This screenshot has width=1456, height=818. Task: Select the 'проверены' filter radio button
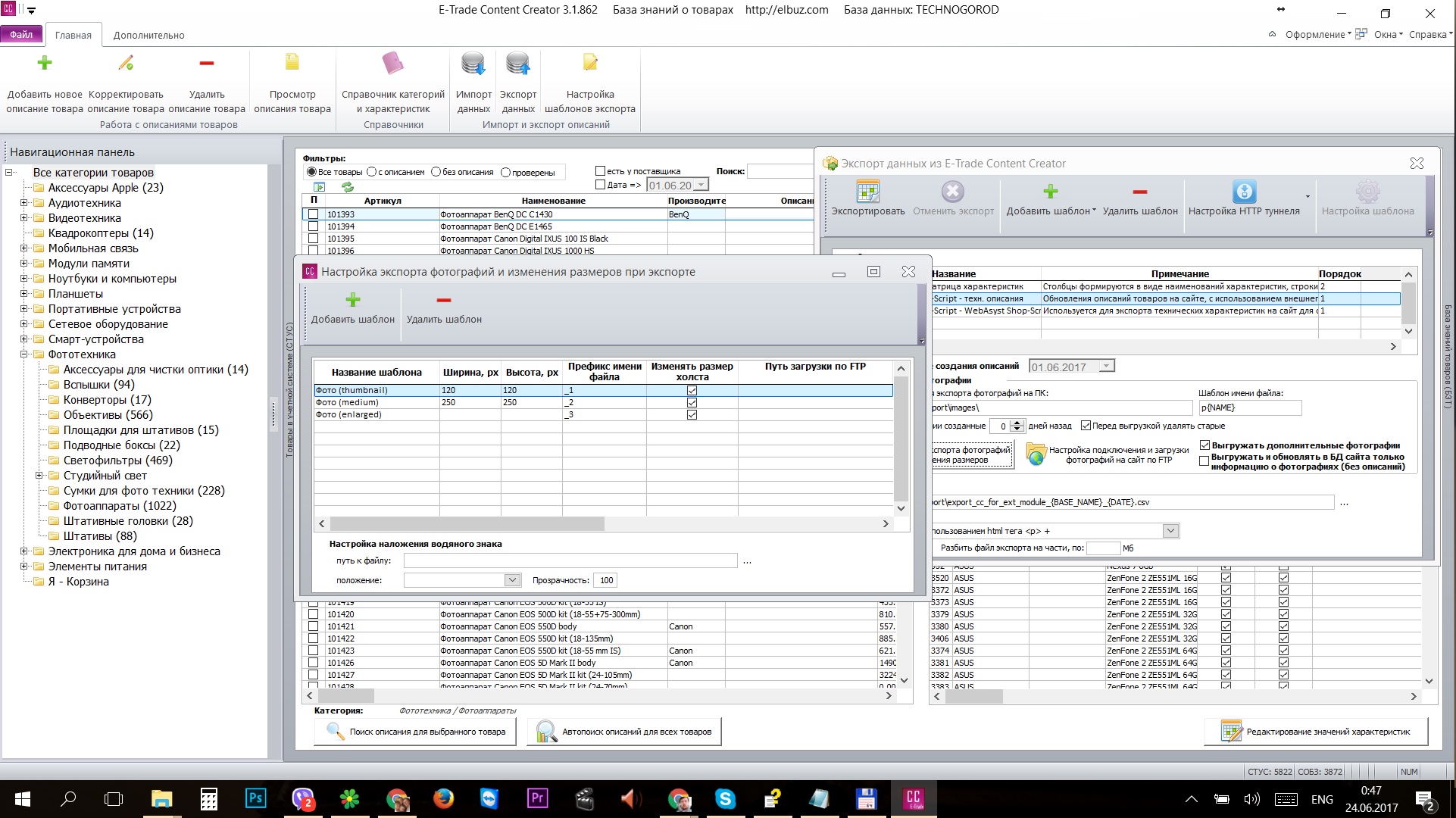(505, 173)
